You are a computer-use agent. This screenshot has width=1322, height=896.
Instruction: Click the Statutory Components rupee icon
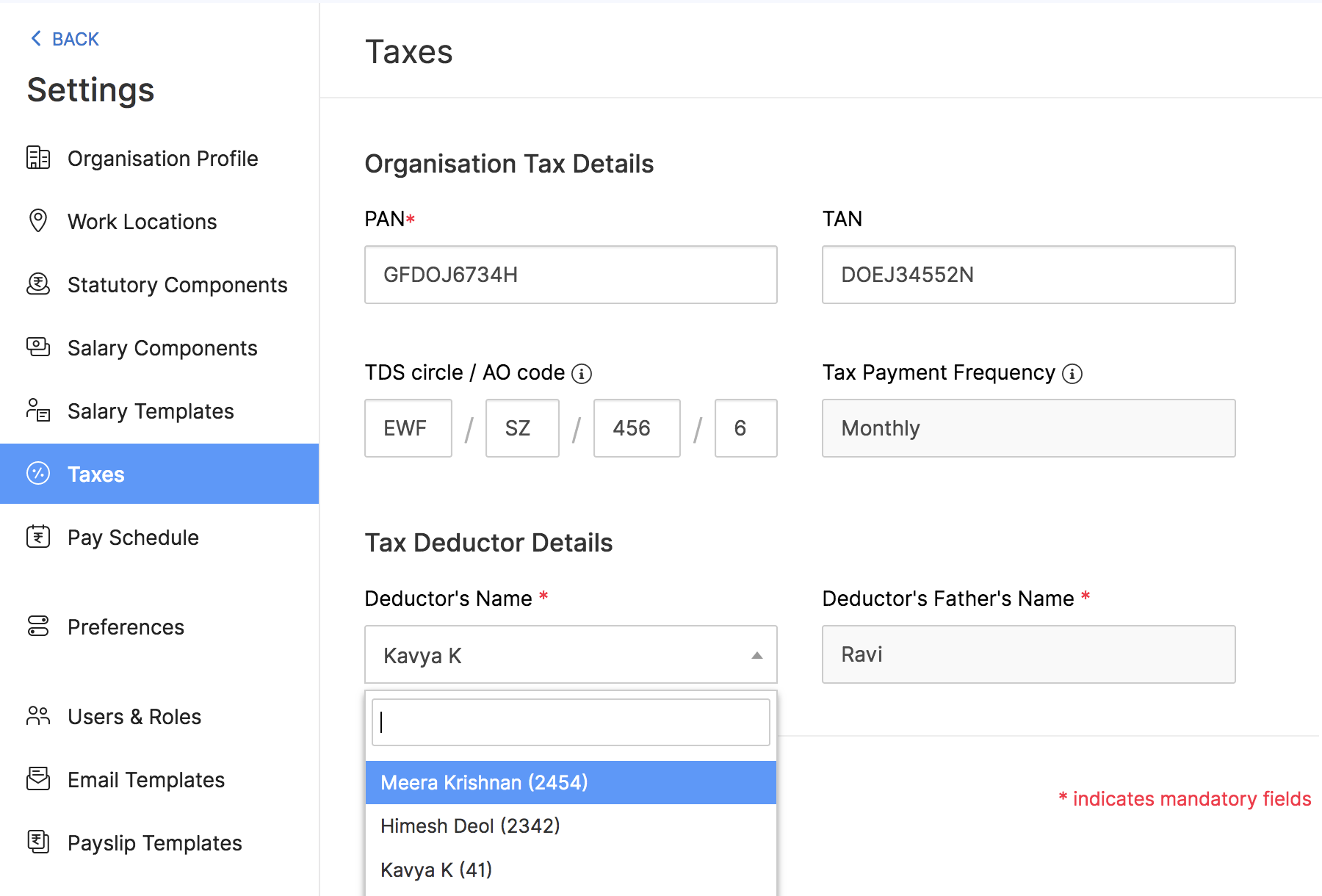point(37,284)
